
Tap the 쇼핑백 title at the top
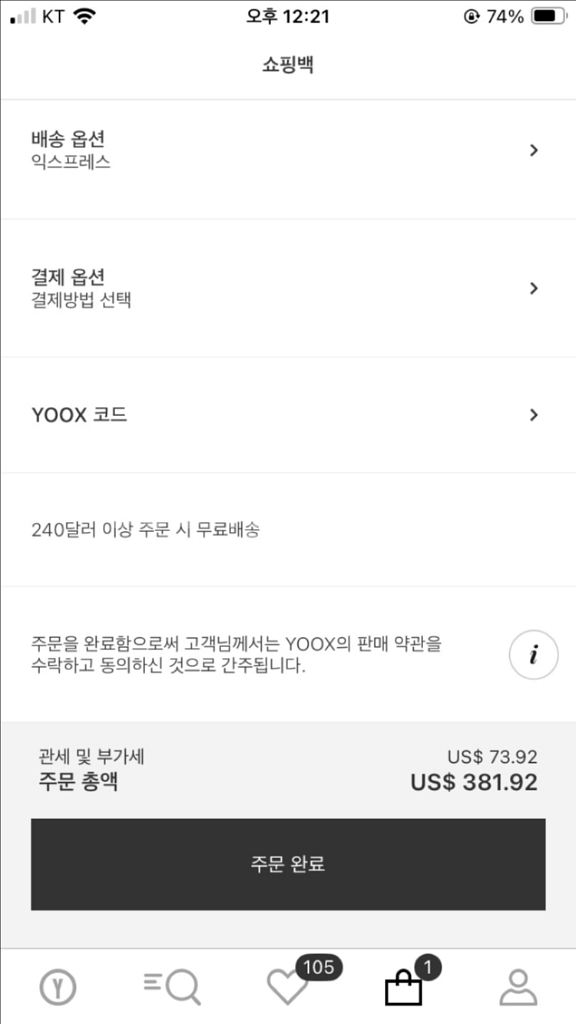pyautogui.click(x=288, y=63)
